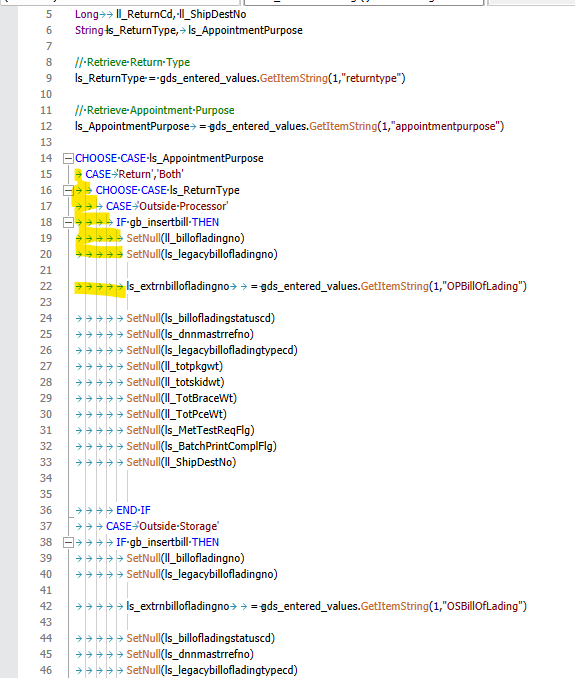Click the "appointmentpurpose" string literal on line 12
575x678 pixels.
click(445, 126)
